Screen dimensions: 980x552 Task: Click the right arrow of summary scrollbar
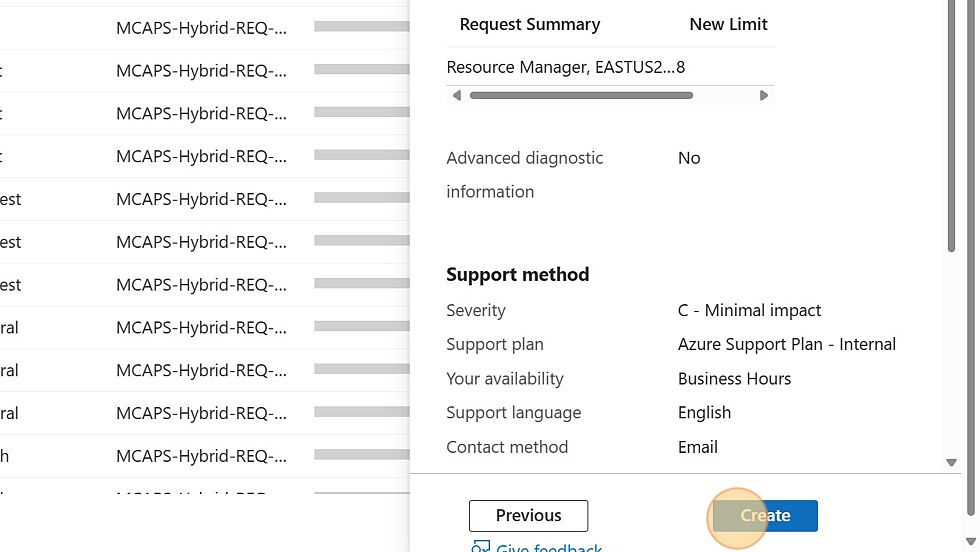(763, 96)
